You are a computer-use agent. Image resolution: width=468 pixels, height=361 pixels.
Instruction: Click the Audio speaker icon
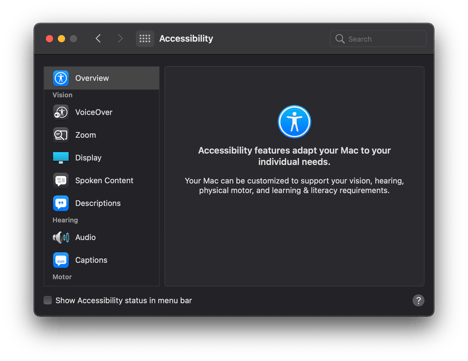tap(61, 237)
